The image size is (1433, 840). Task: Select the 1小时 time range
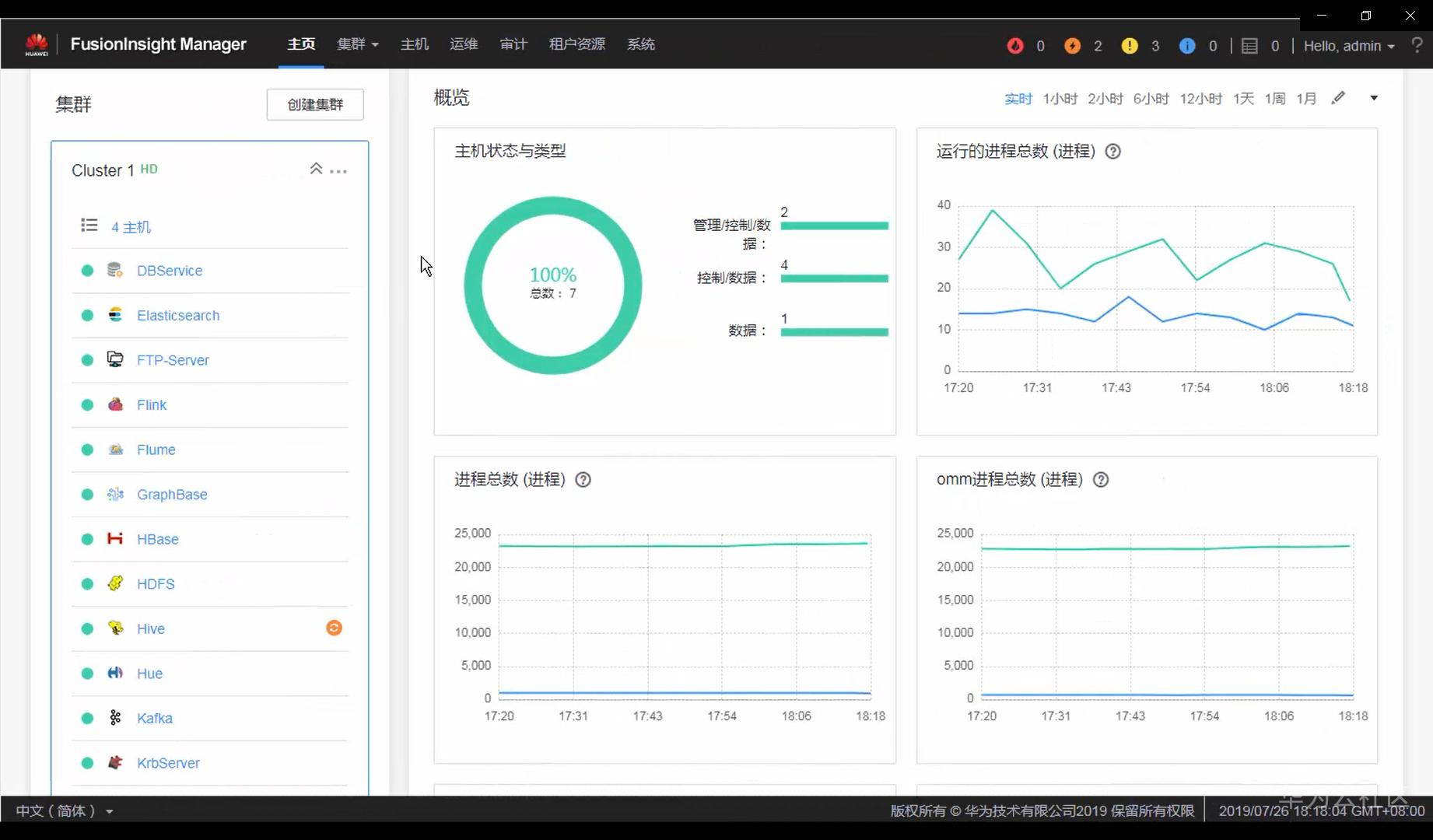click(x=1060, y=99)
